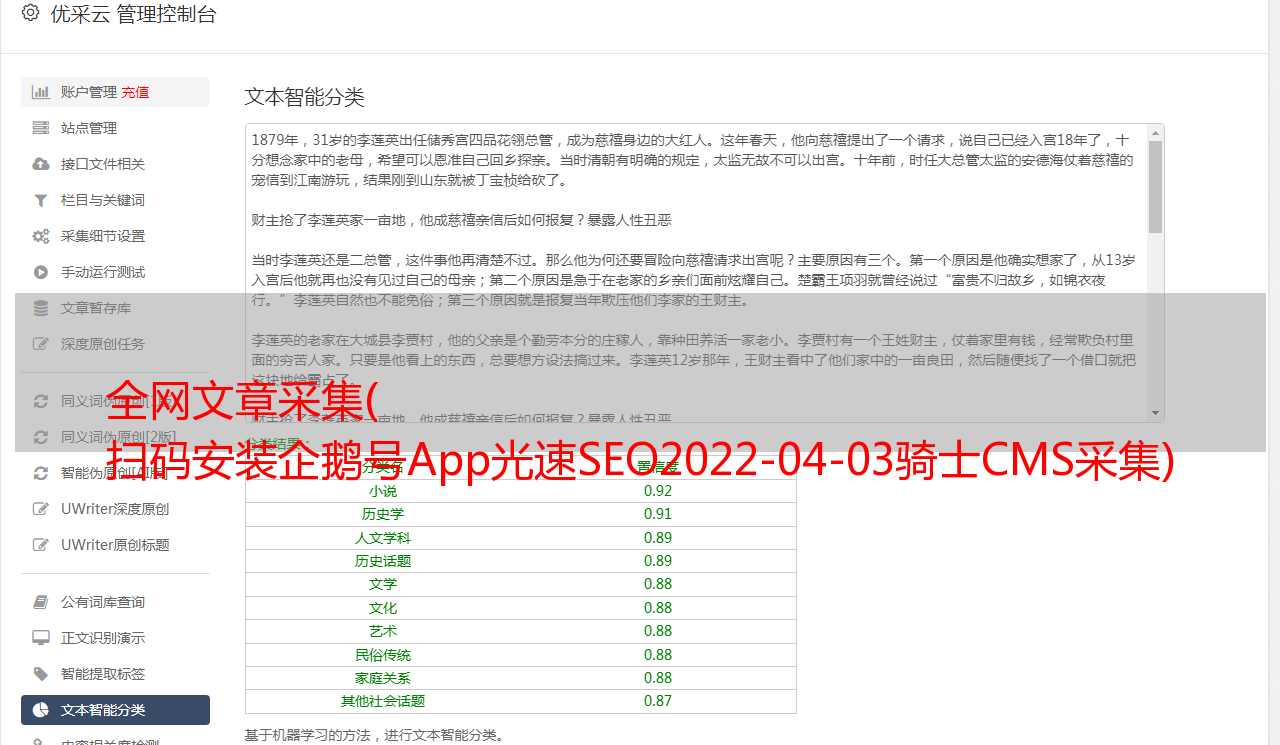Image resolution: width=1280 pixels, height=745 pixels.
Task: Click inside the article text area
Action: (696, 272)
